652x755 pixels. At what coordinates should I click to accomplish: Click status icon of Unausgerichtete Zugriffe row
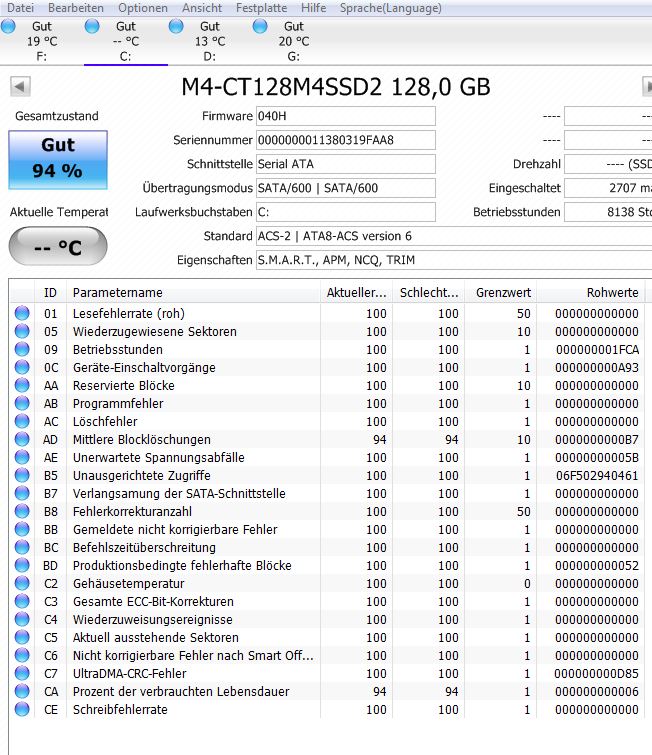pyautogui.click(x=22, y=475)
